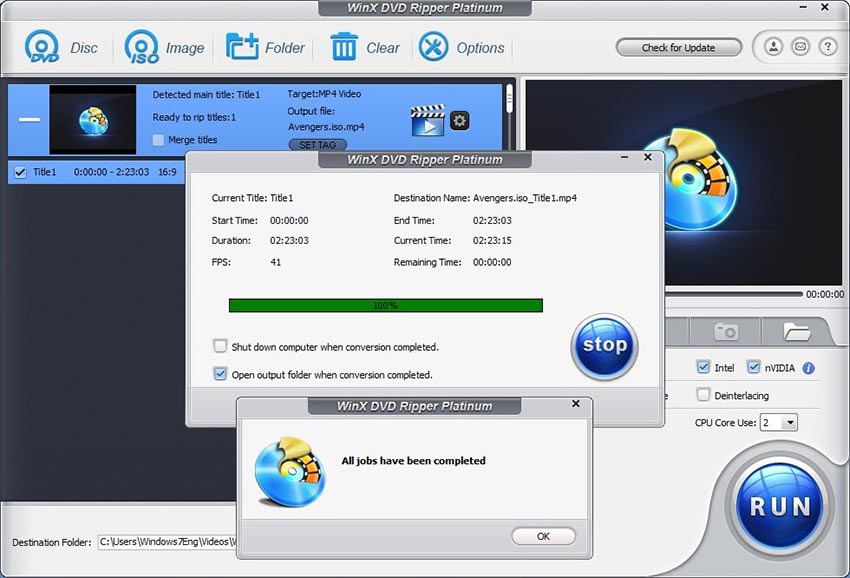The width and height of the screenshot is (850, 578).
Task: Uncheck open output folder when completed
Action: 220,374
